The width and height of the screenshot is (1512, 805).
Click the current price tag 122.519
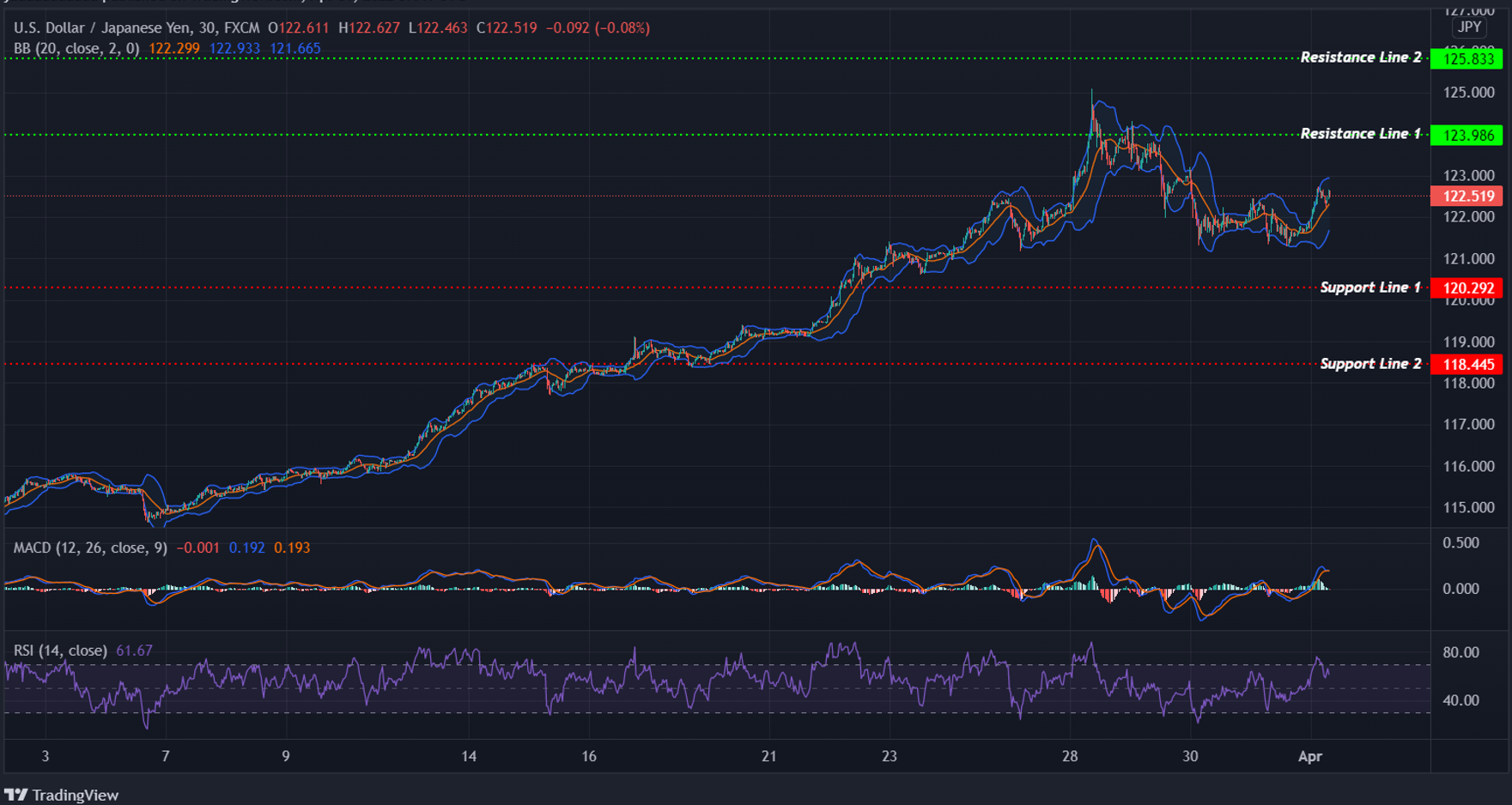1466,197
